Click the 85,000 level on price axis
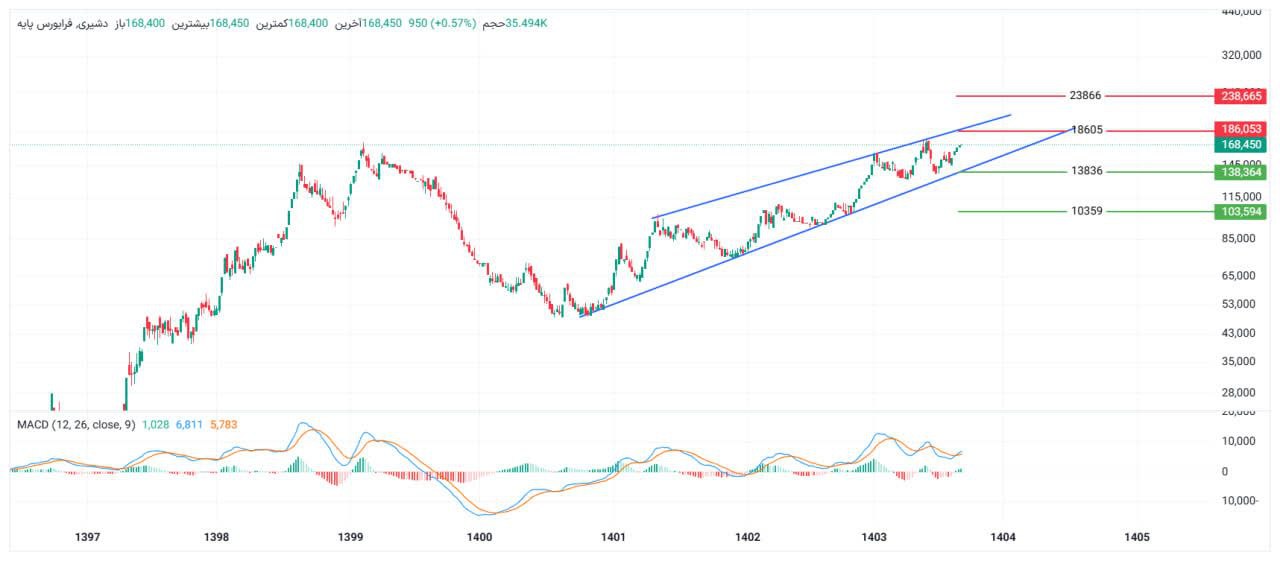This screenshot has width=1280, height=561. click(x=1240, y=239)
